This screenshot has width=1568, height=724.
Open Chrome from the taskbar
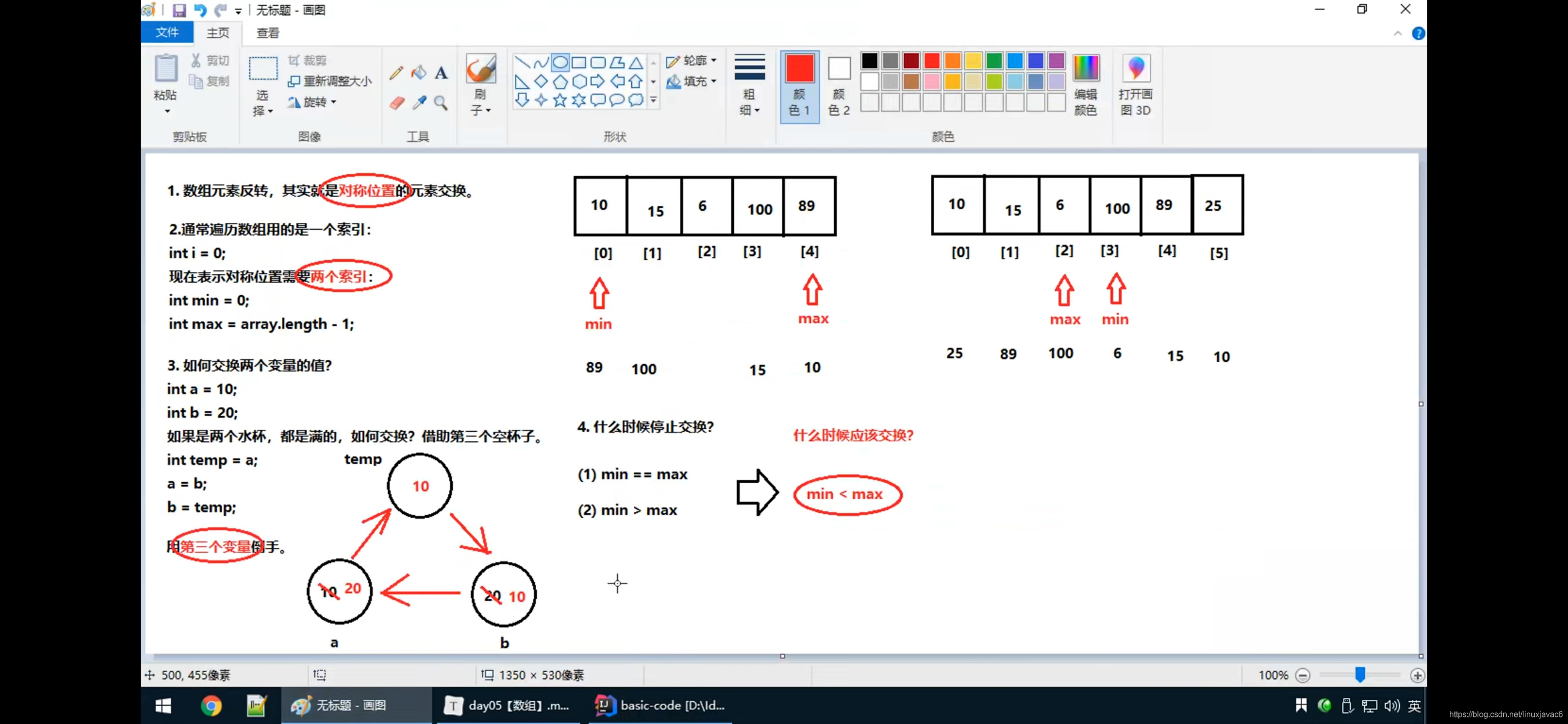click(211, 705)
